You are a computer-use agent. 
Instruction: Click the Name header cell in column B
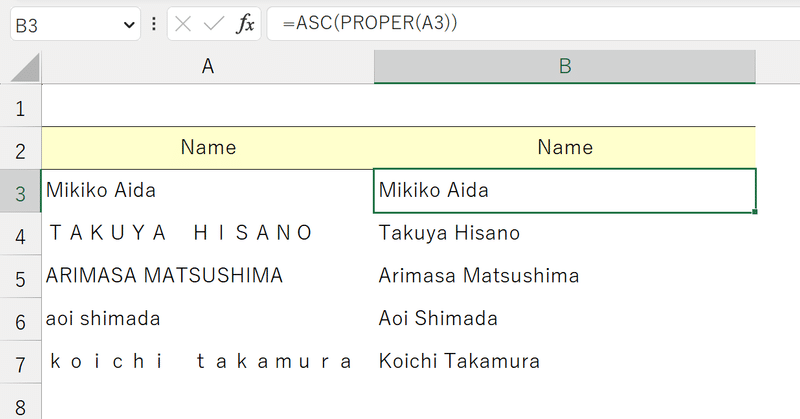coord(565,148)
